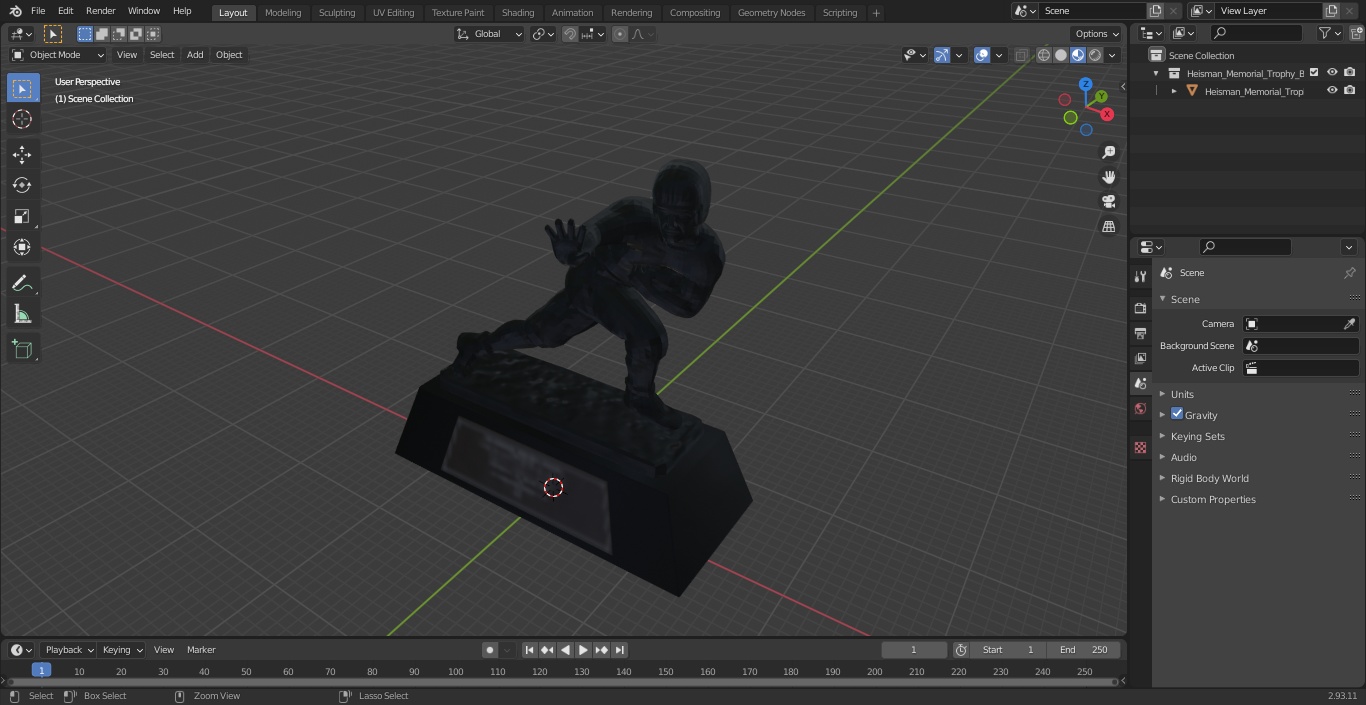Choose the Annotate tool
Image resolution: width=1366 pixels, height=705 pixels.
[x=22, y=284]
